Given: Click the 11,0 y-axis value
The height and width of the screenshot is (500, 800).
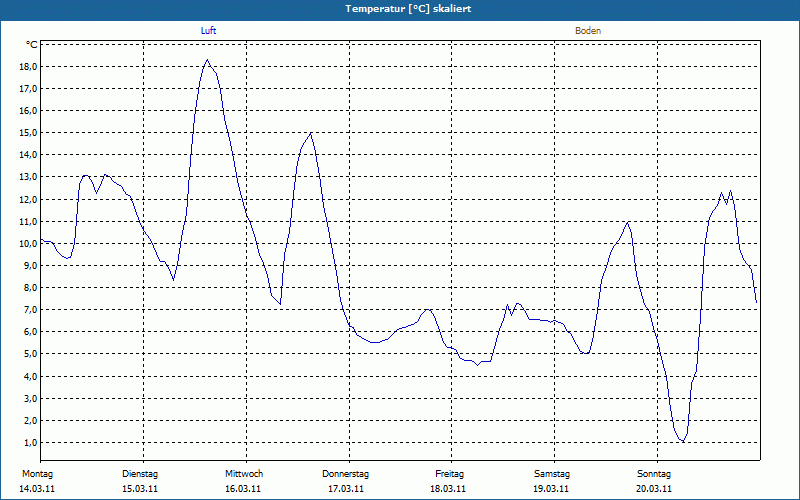Looking at the screenshot, I should coord(28,221).
